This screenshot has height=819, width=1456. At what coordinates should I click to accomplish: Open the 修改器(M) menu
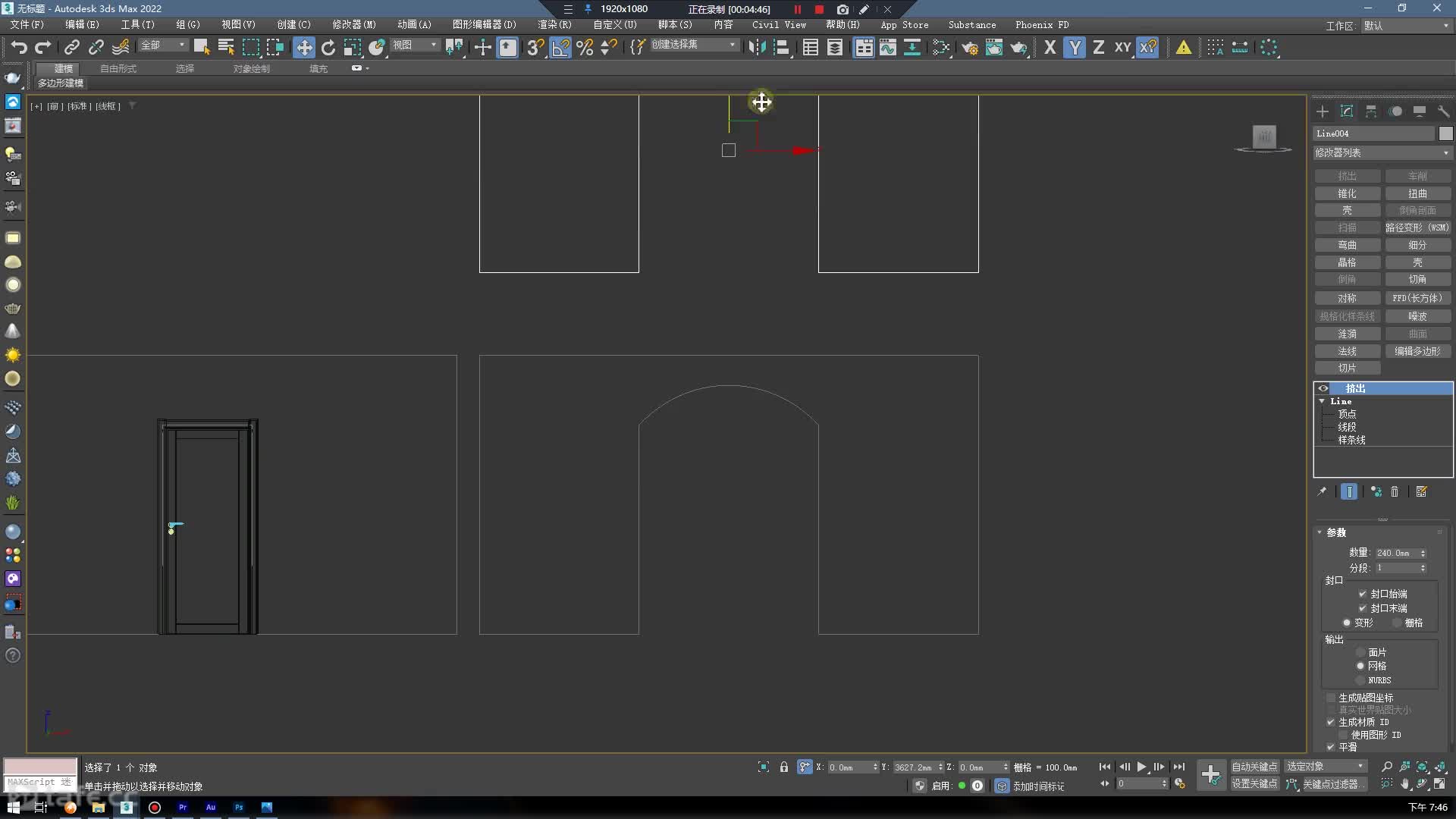pos(354,25)
